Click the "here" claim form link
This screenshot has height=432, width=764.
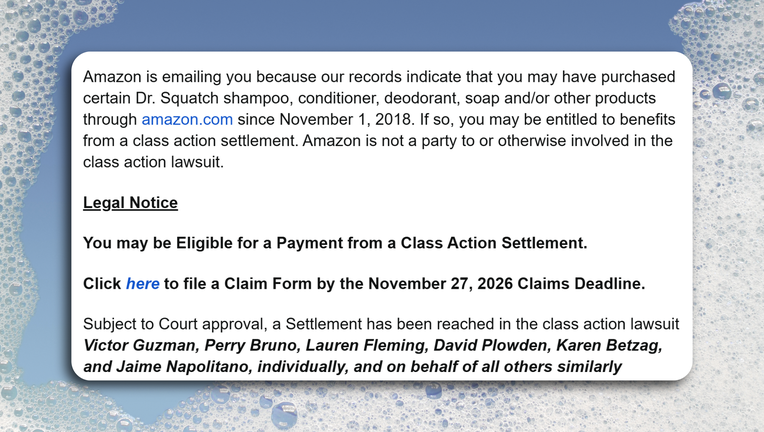click(142, 283)
